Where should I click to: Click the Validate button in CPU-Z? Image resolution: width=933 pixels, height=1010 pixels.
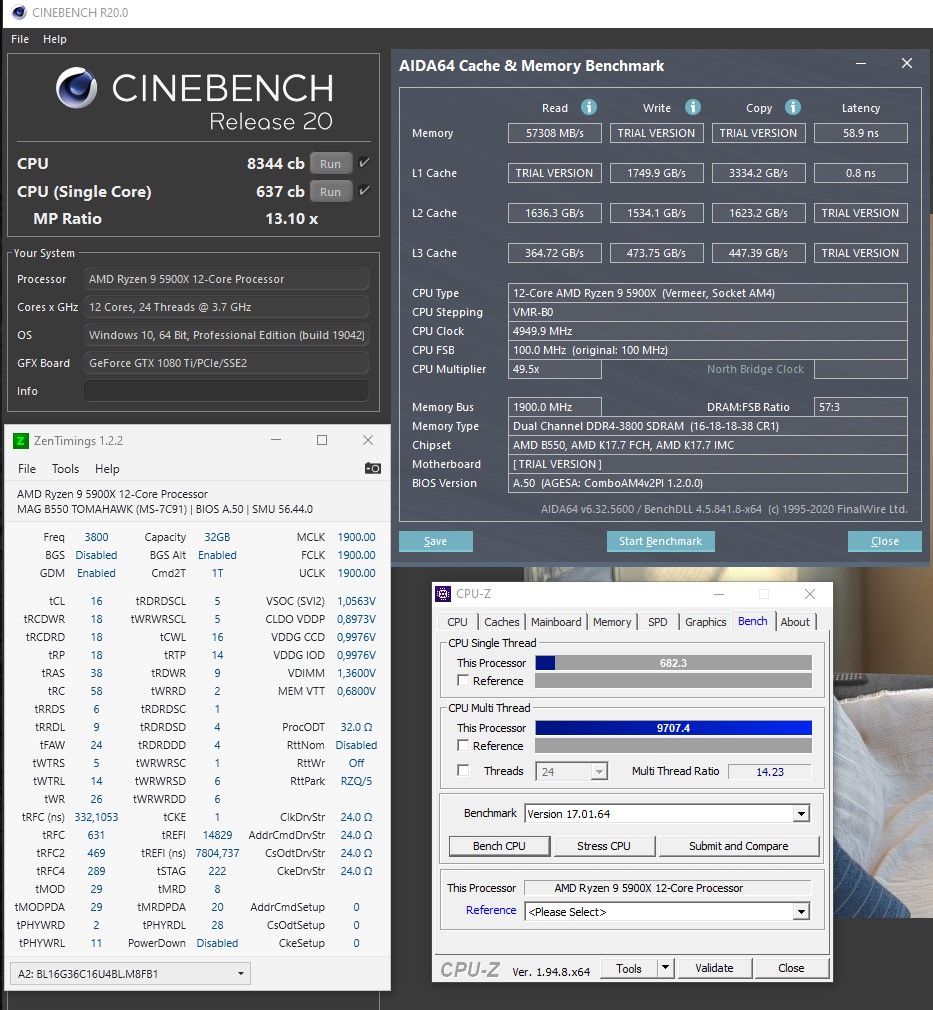point(714,968)
